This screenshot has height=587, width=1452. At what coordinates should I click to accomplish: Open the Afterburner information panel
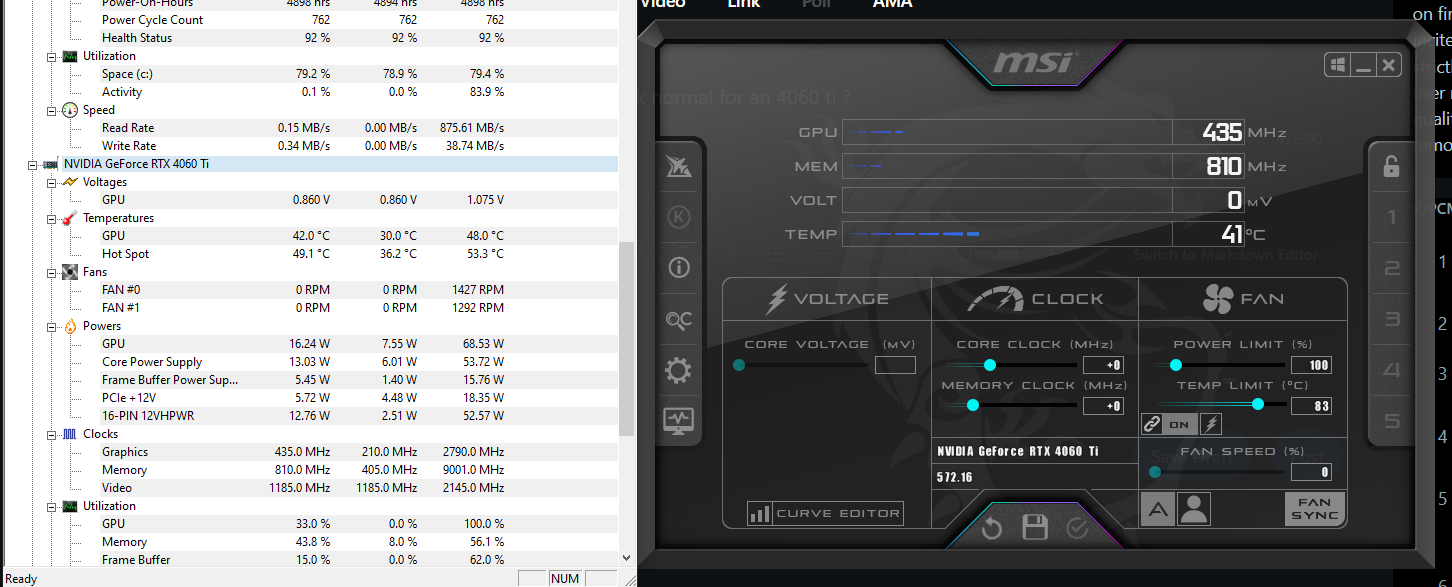[x=679, y=267]
